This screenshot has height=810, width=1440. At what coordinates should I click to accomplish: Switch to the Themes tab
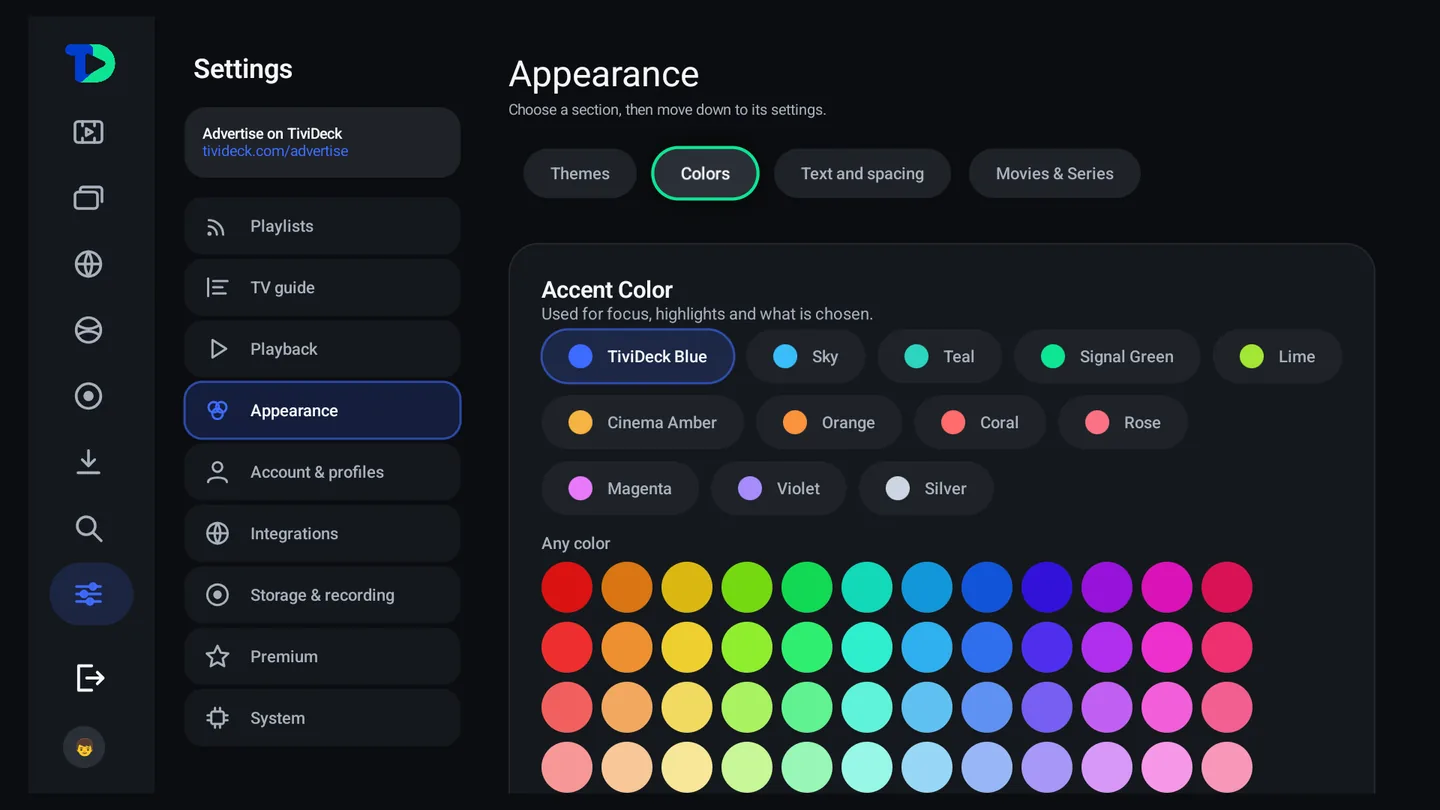click(580, 174)
